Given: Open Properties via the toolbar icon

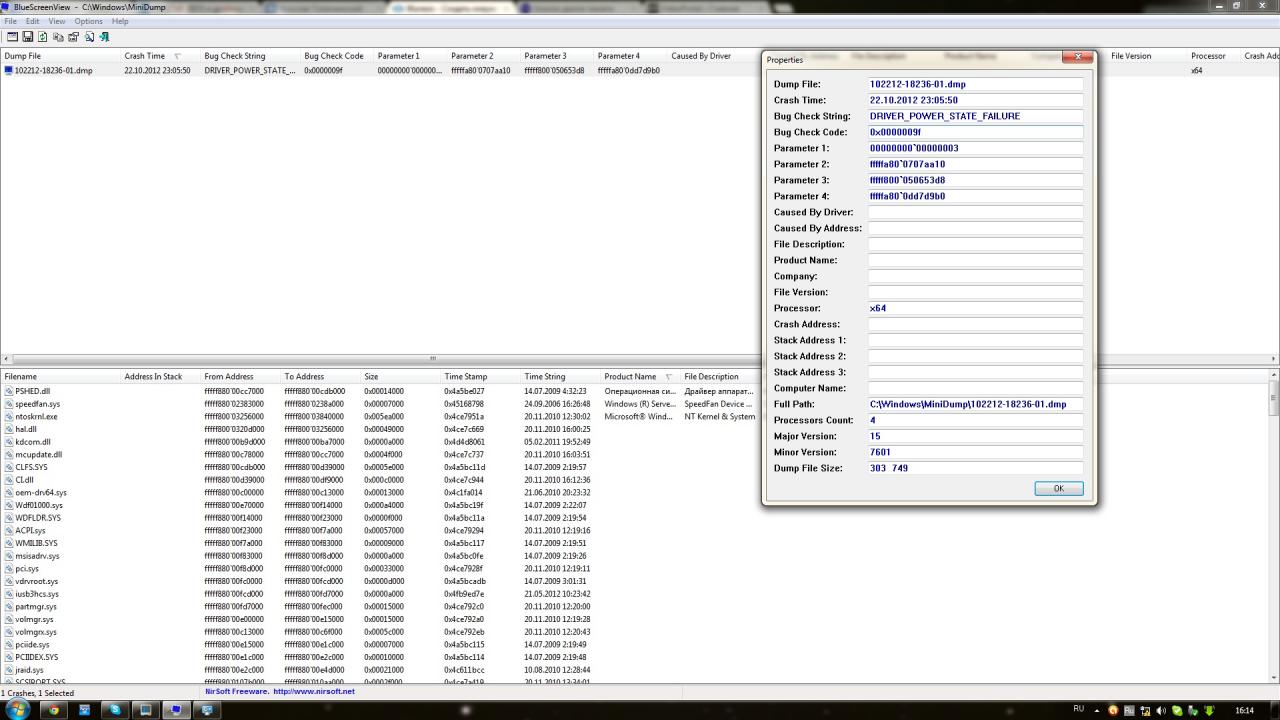Looking at the screenshot, I should pos(73,37).
